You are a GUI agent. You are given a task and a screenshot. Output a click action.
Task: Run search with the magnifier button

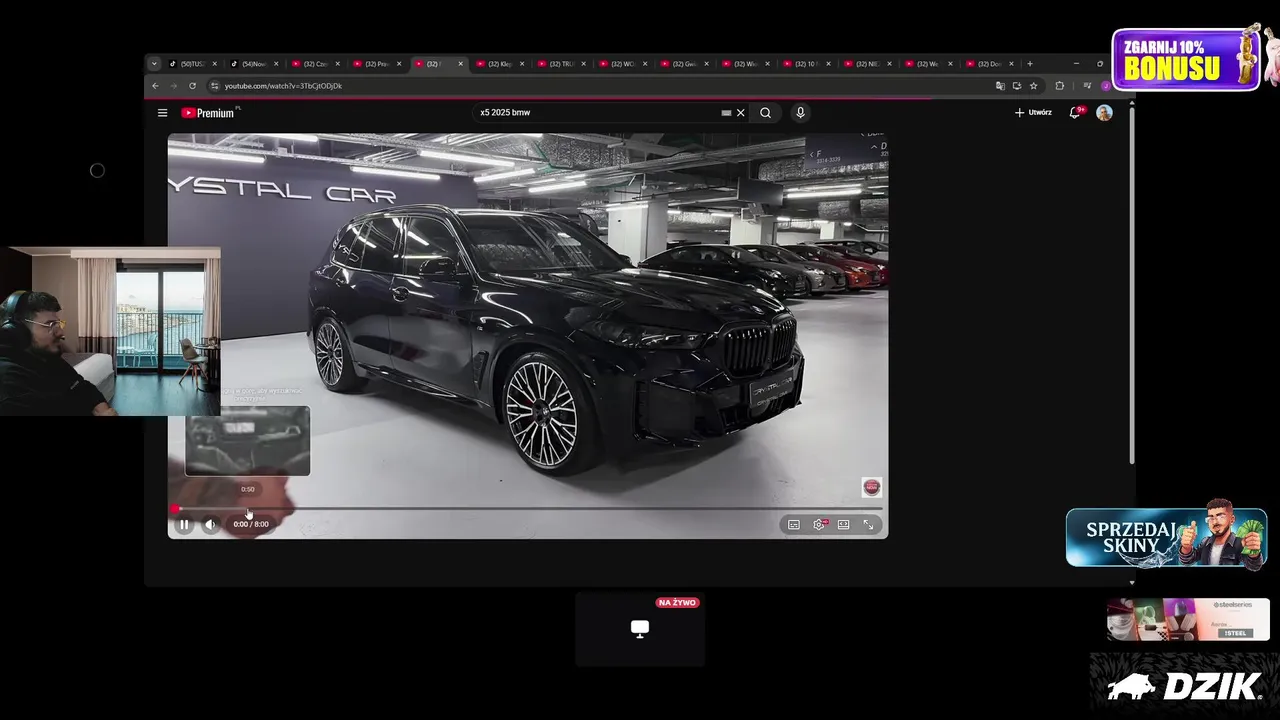click(765, 113)
